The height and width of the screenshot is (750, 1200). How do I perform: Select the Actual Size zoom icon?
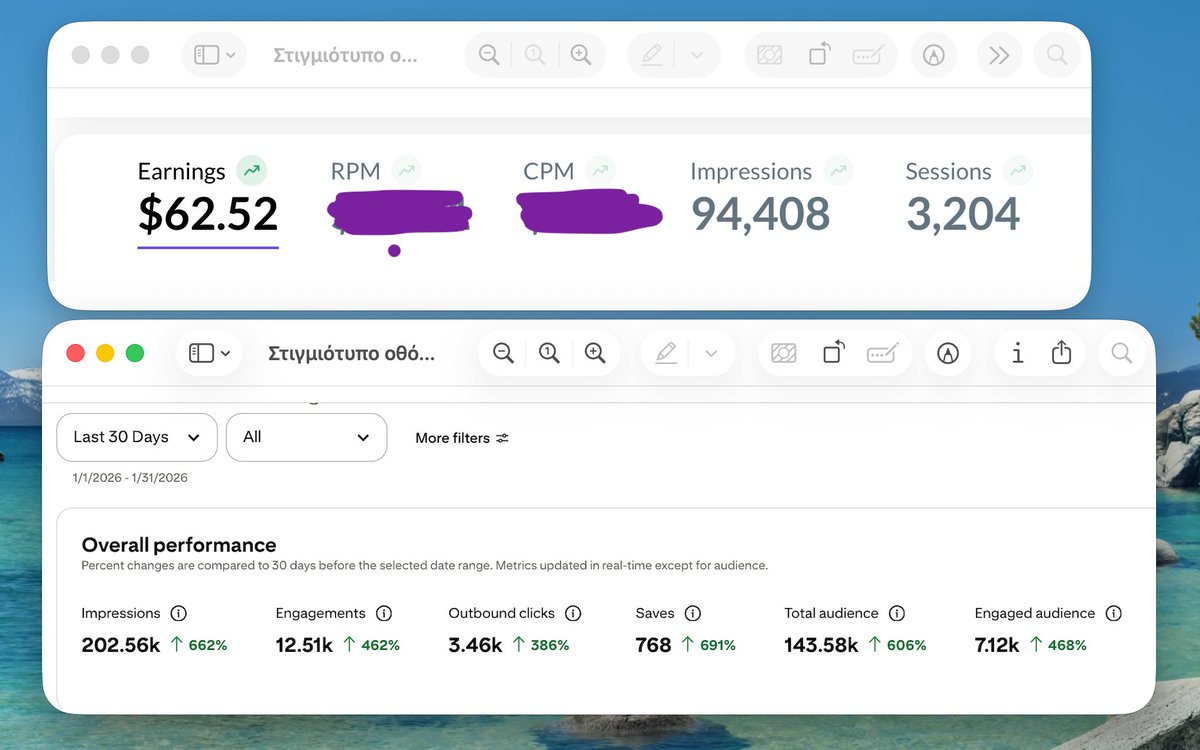[549, 353]
